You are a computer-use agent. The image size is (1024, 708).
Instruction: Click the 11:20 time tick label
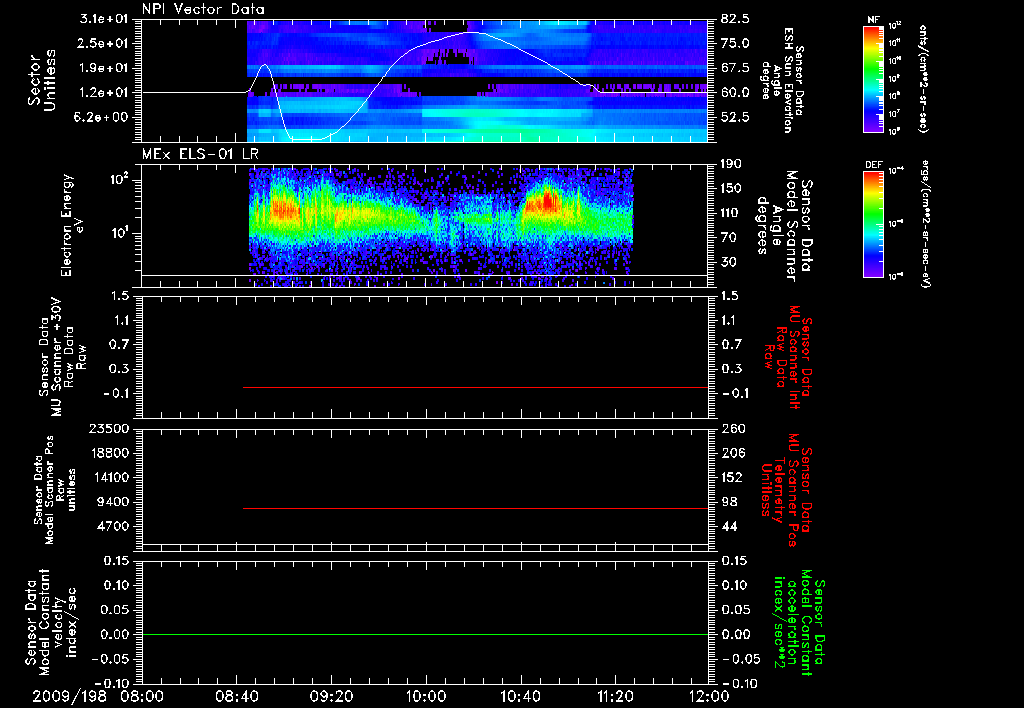pyautogui.click(x=615, y=697)
